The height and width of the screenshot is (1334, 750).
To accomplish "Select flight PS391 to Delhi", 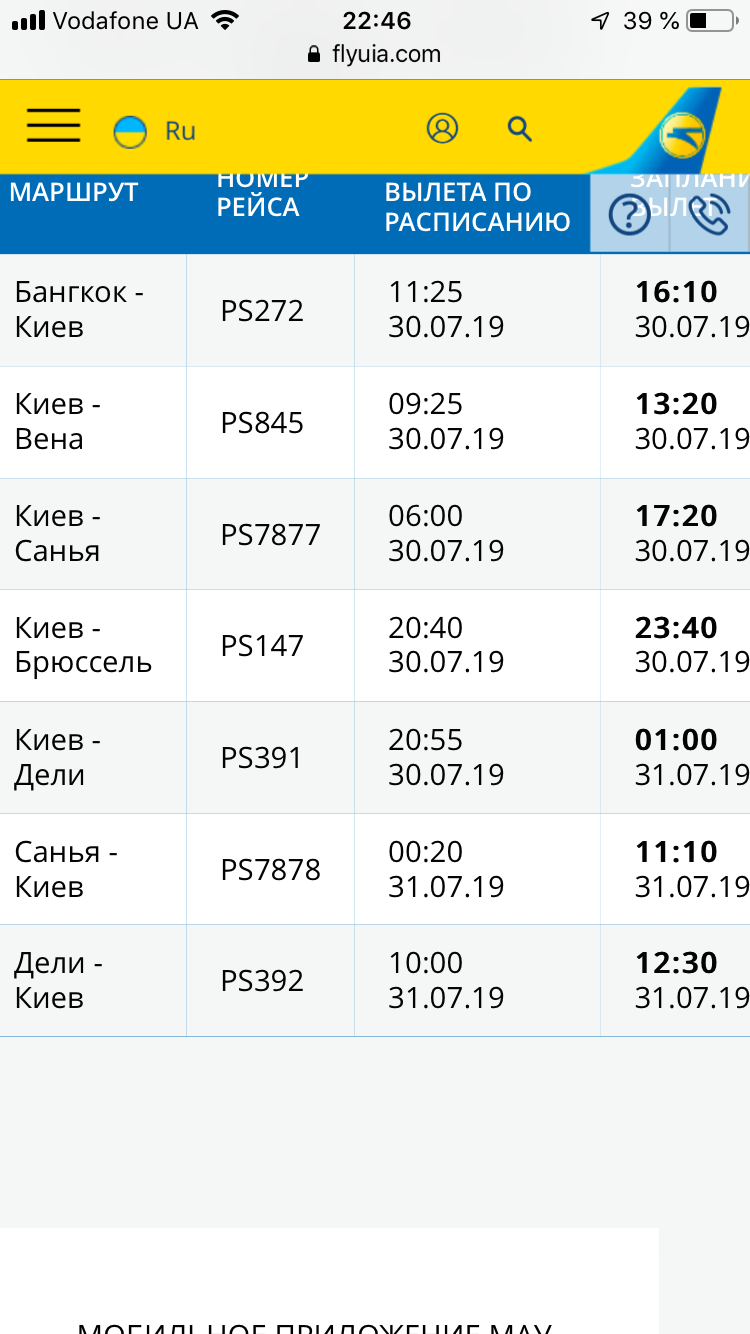I will pyautogui.click(x=262, y=758).
